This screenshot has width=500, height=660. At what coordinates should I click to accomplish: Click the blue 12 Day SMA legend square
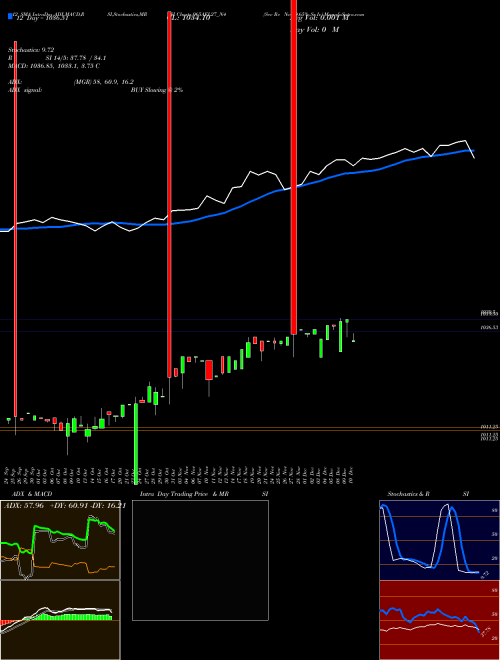[x=10, y=18]
